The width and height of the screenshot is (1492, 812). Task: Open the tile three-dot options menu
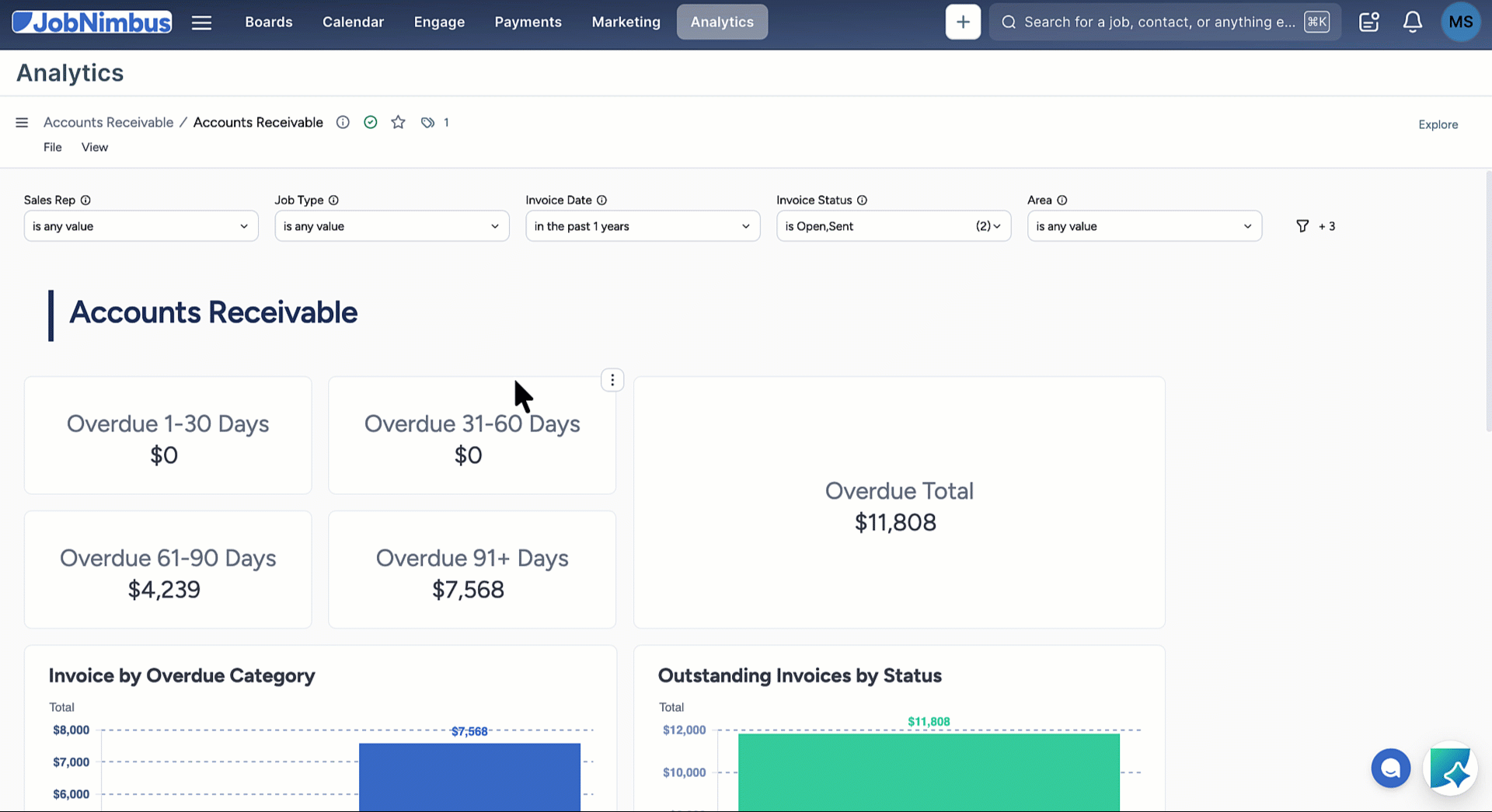[612, 380]
